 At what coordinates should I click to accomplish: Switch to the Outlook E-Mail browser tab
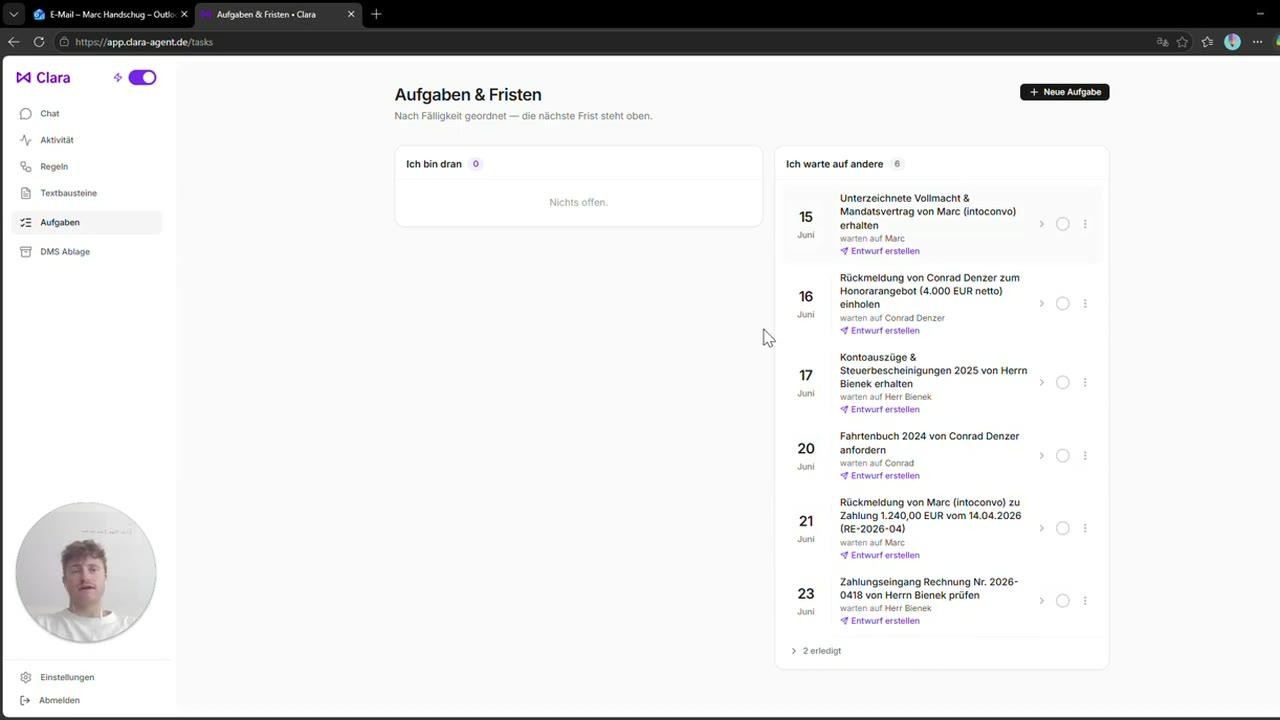(109, 14)
